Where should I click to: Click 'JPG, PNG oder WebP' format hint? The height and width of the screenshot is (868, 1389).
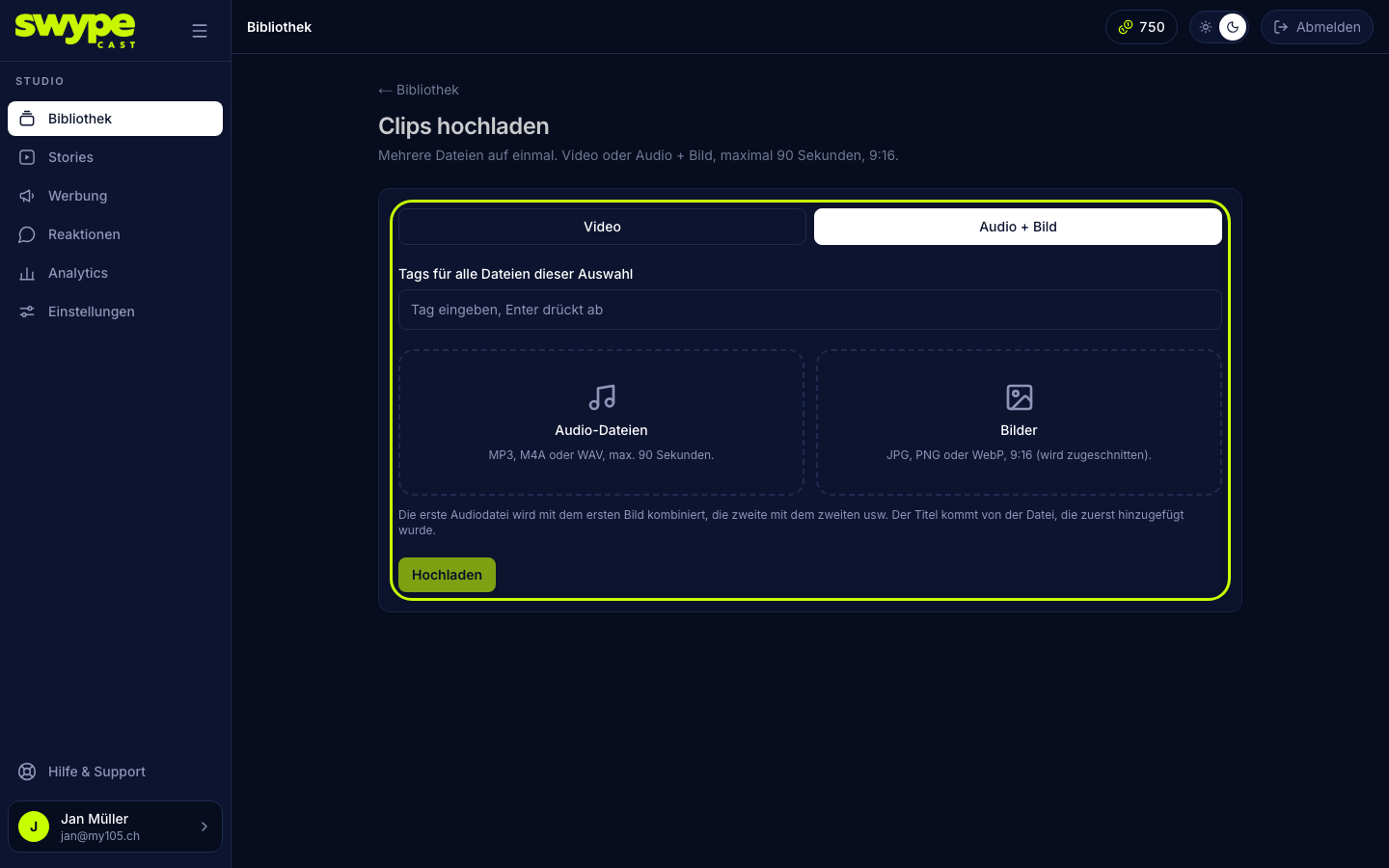click(1019, 455)
